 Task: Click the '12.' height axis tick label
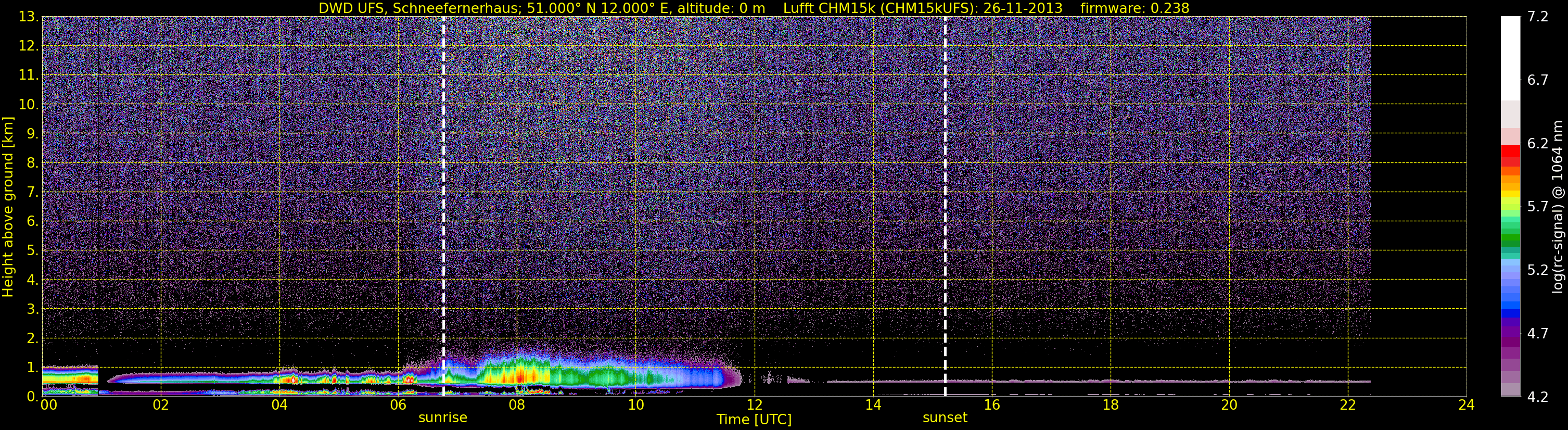pyautogui.click(x=29, y=46)
